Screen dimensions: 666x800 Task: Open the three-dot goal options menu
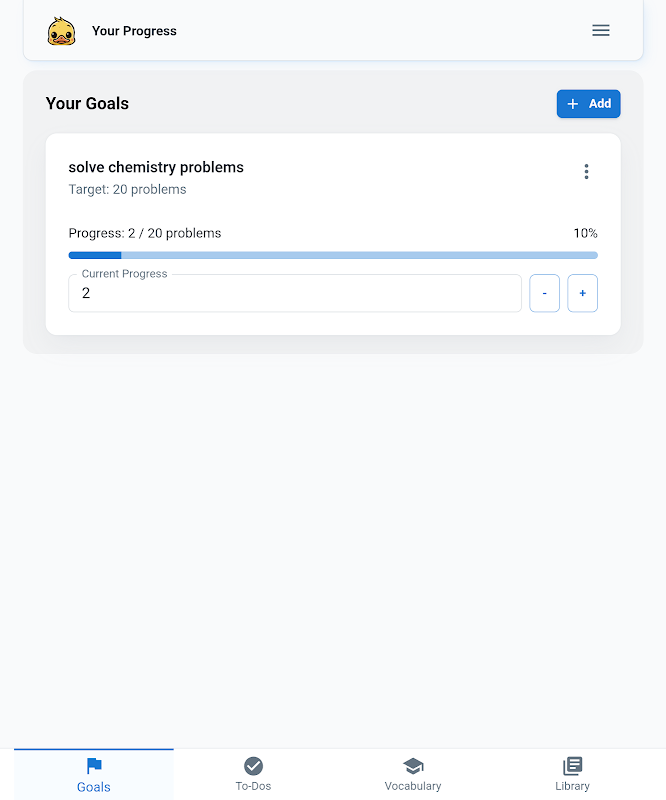pos(586,172)
